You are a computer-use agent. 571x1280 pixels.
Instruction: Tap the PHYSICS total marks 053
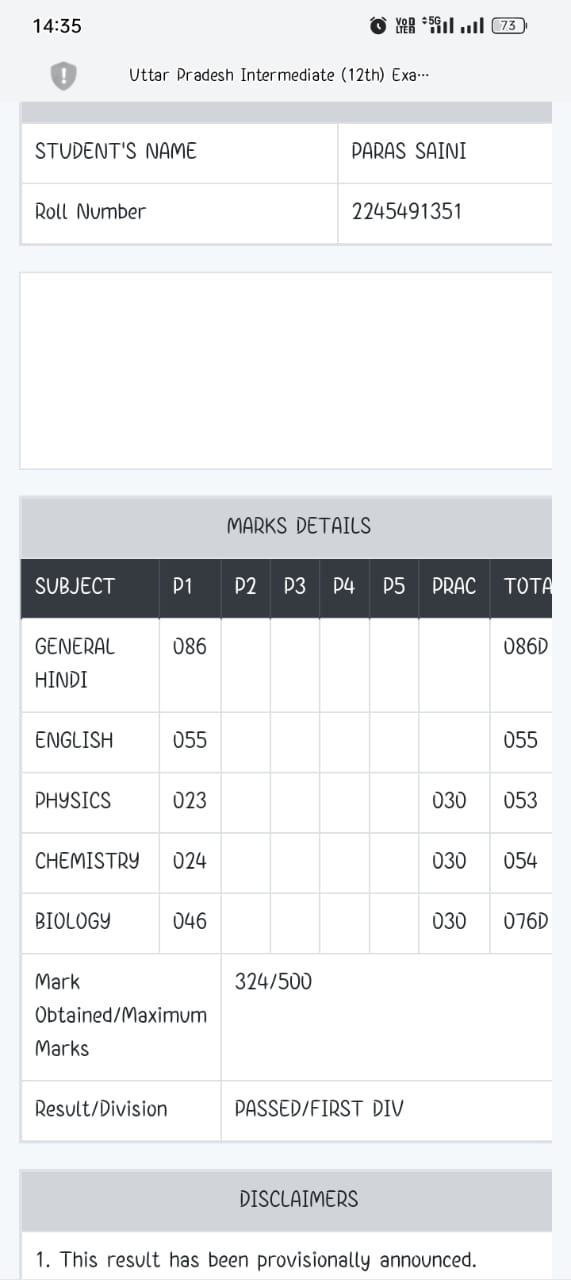point(520,801)
